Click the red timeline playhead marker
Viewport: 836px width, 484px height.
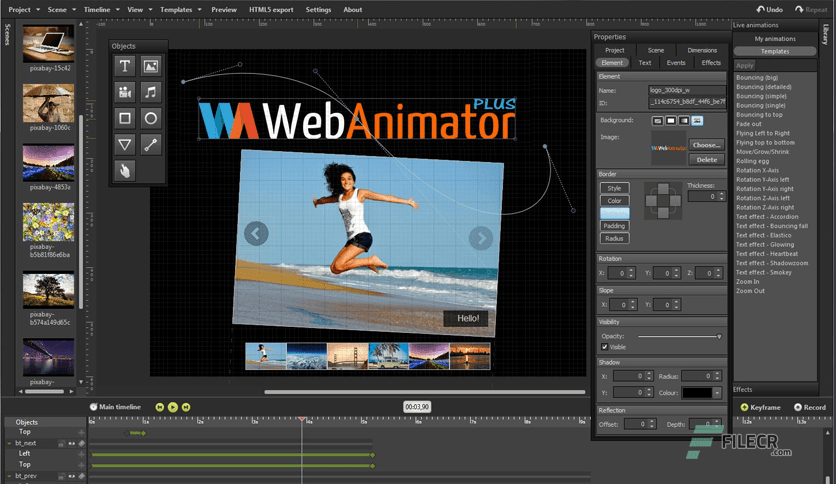pos(302,420)
